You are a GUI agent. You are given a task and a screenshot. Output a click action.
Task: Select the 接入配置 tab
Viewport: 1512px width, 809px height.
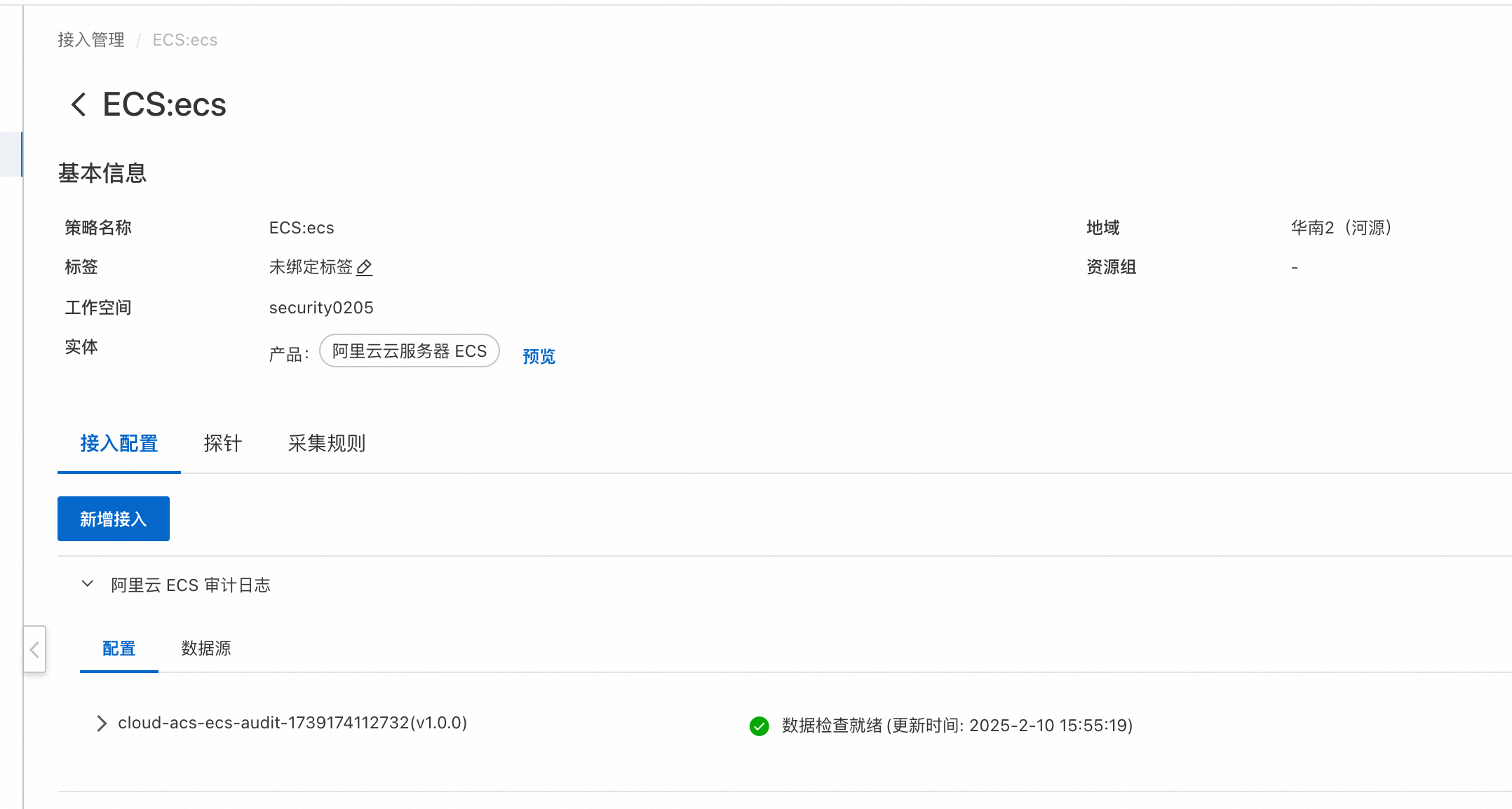[119, 443]
